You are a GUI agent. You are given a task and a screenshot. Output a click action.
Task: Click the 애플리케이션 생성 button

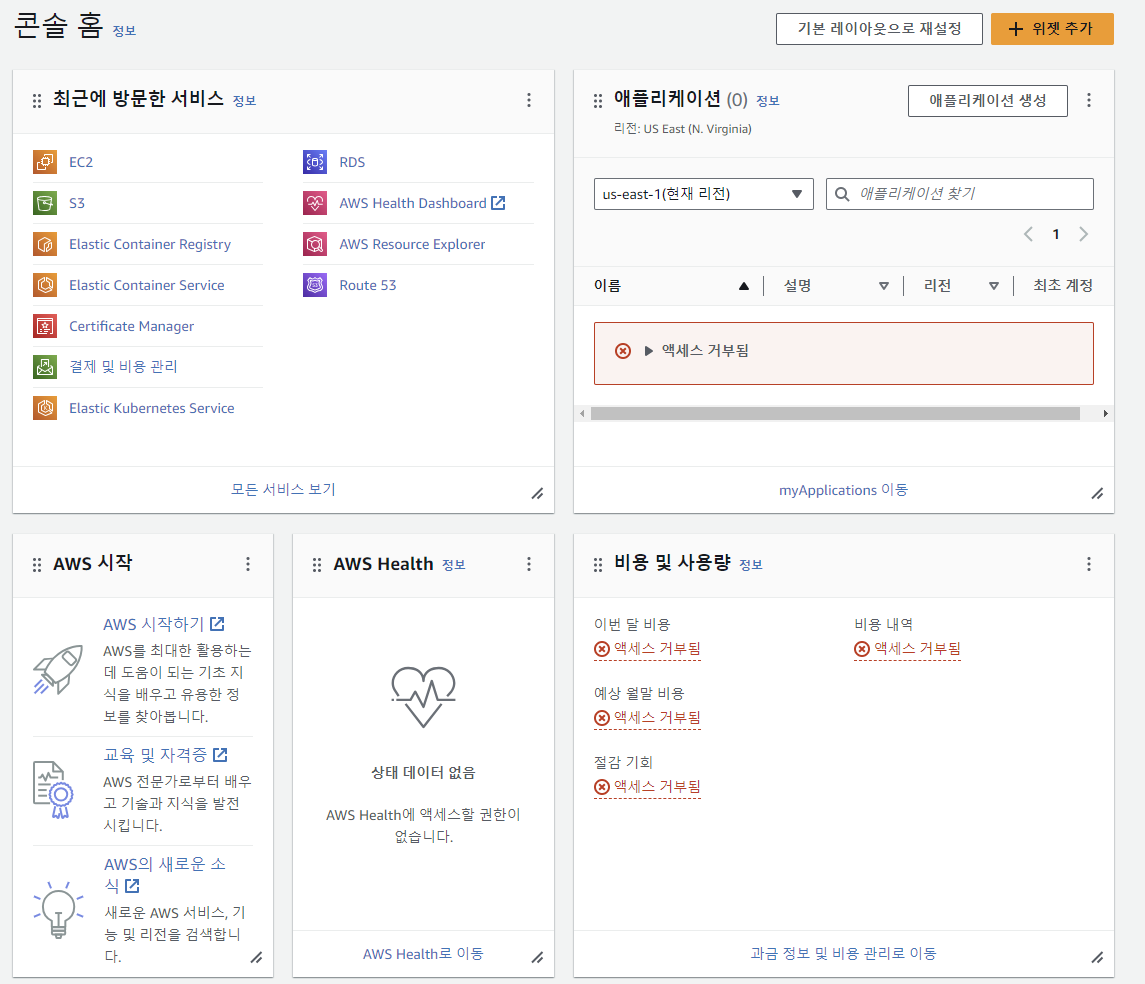(987, 101)
